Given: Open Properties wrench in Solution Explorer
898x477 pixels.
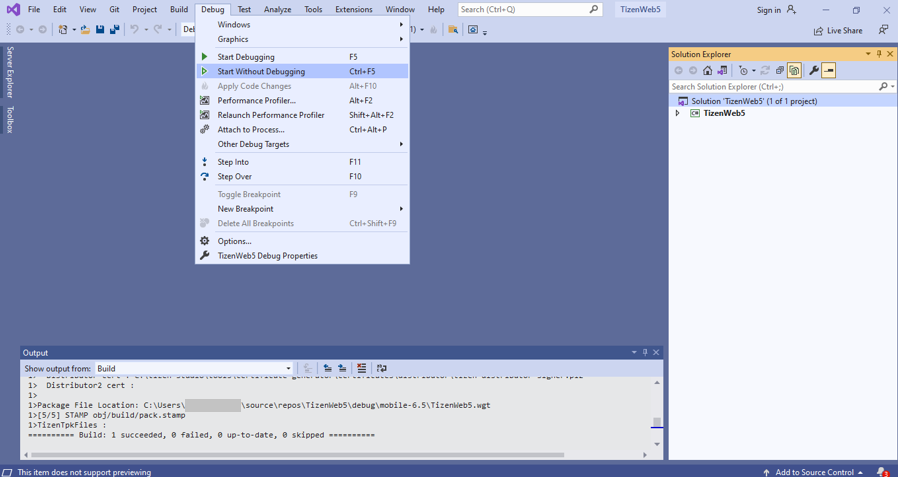Looking at the screenshot, I should tap(813, 71).
